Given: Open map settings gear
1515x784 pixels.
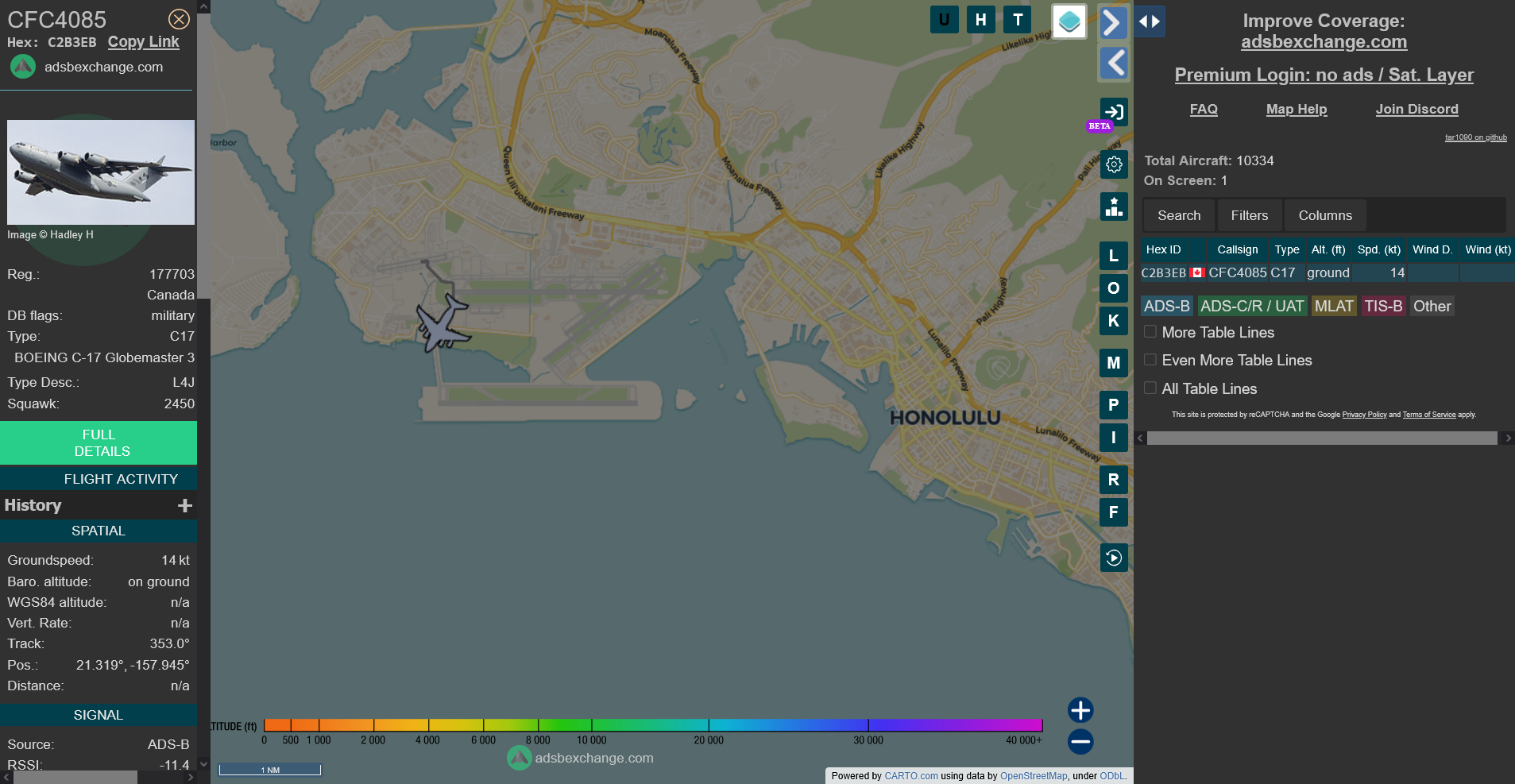Looking at the screenshot, I should [1114, 164].
